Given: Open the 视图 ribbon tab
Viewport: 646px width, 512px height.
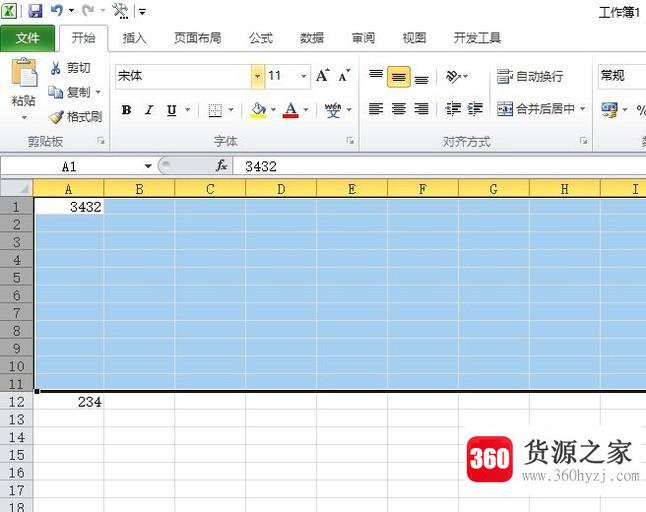Looking at the screenshot, I should click(x=414, y=38).
